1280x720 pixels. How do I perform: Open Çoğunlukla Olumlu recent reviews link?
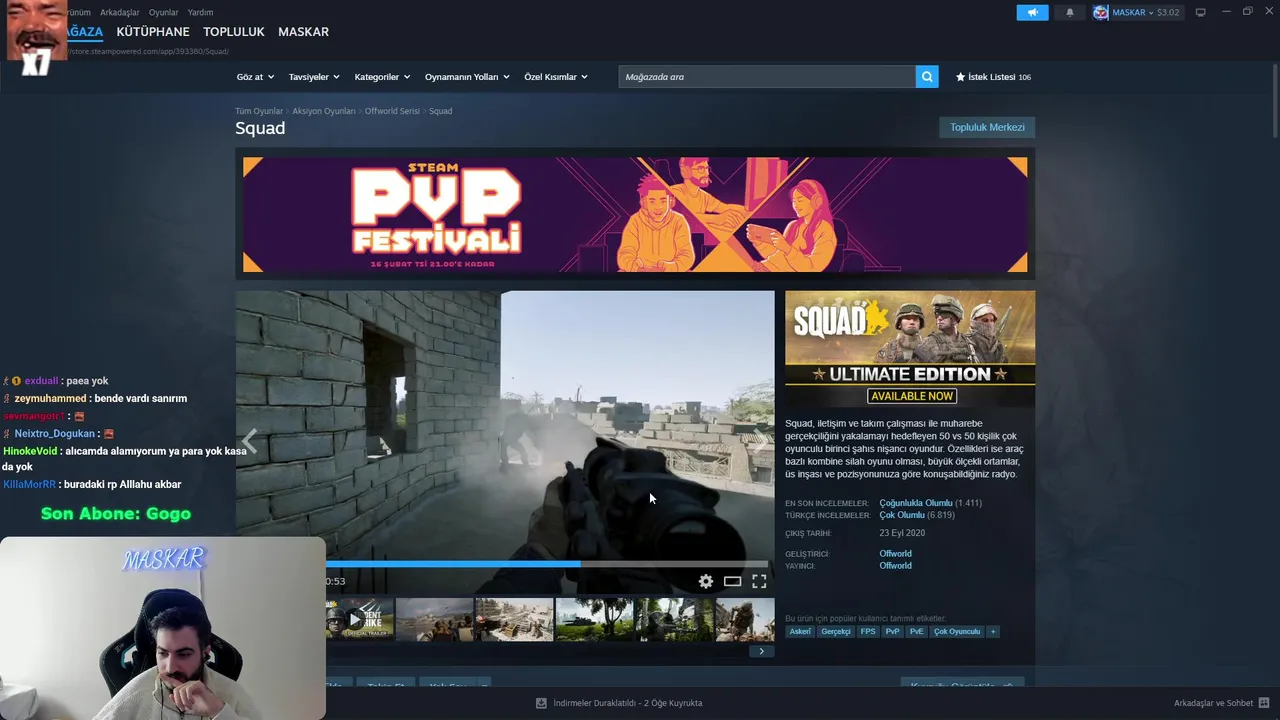pos(916,503)
